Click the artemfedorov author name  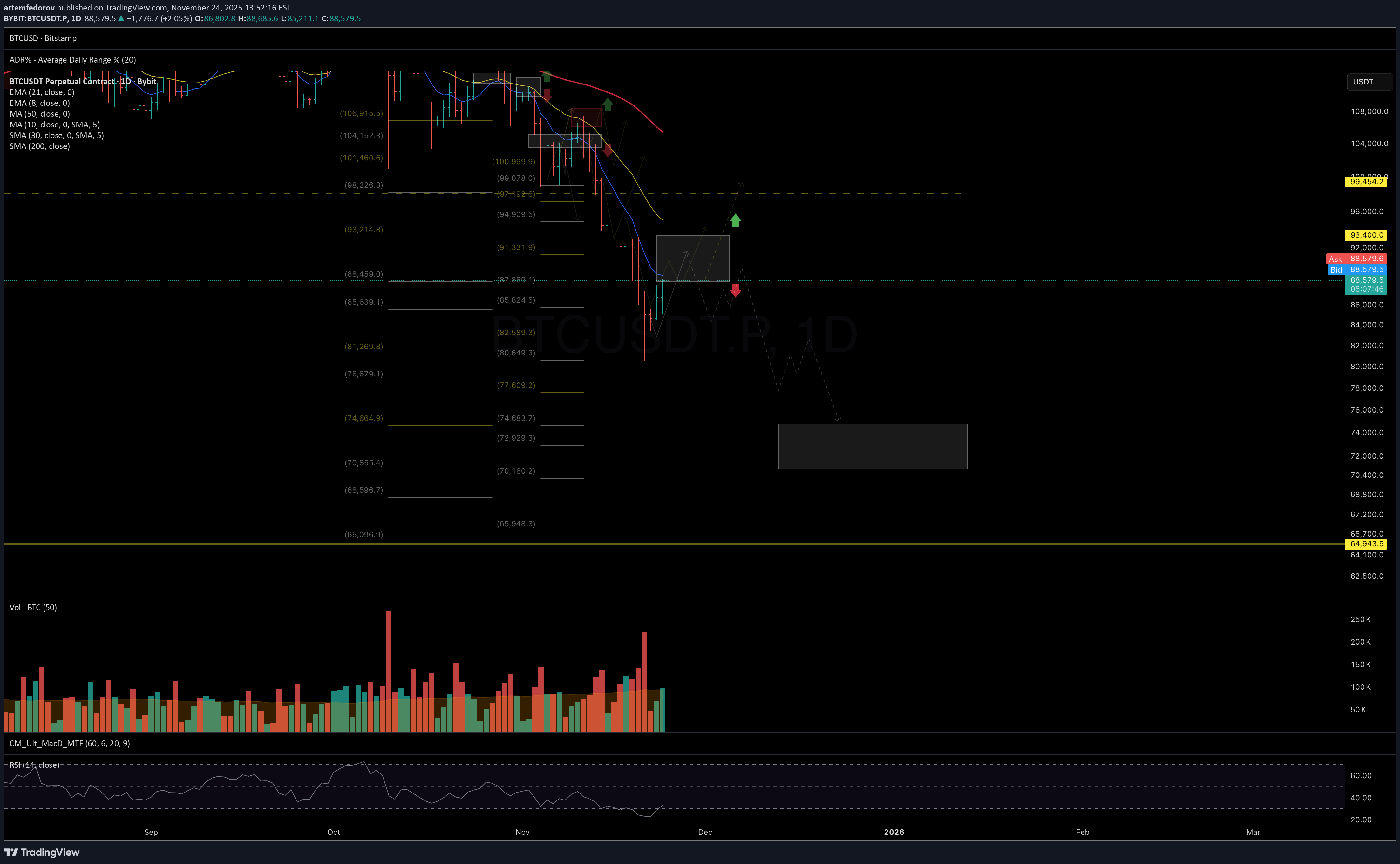click(29, 7)
